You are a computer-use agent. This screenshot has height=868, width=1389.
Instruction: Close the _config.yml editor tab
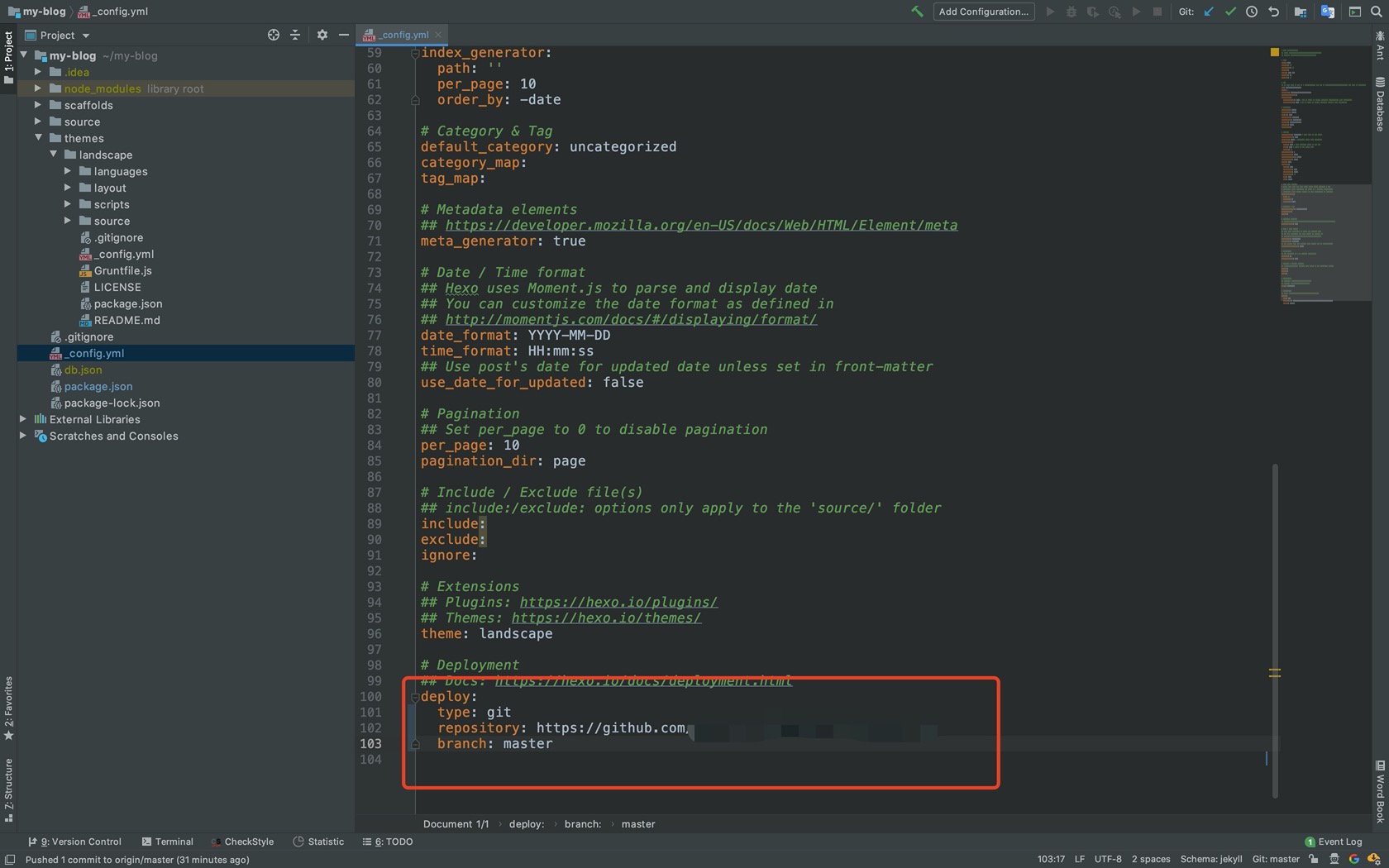click(x=438, y=35)
